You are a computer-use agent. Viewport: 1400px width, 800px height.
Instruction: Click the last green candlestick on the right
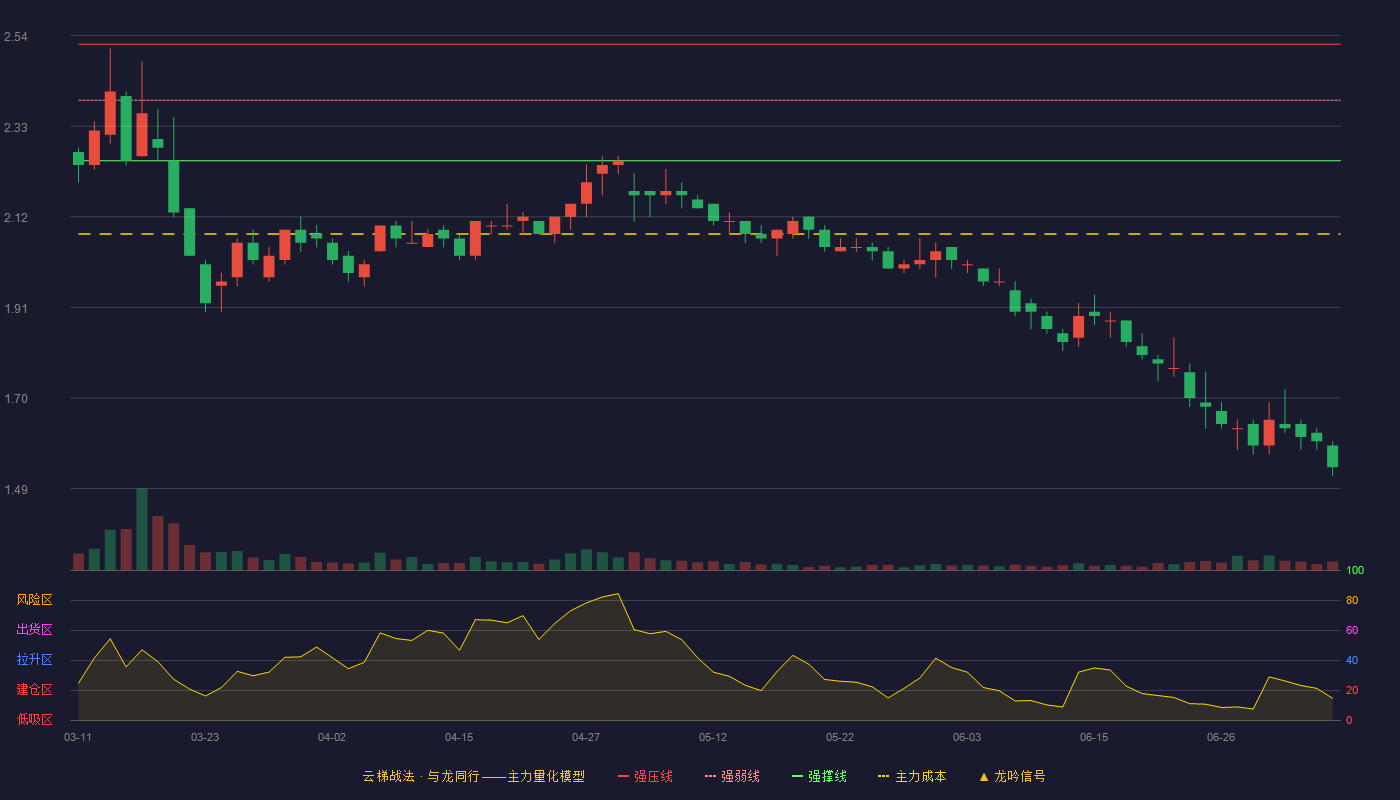tap(1332, 456)
